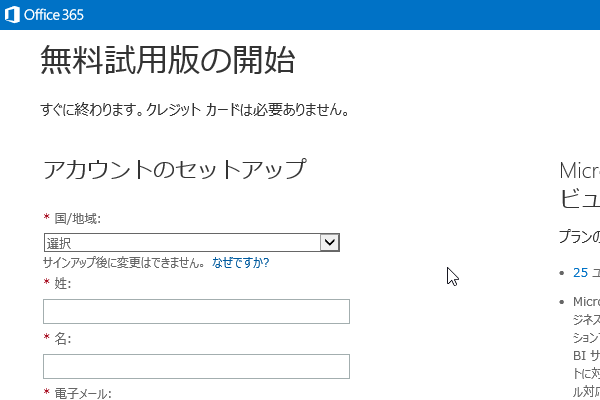The height and width of the screenshot is (400, 600).
Task: Click the 電子メール field label
Action: tap(83, 393)
